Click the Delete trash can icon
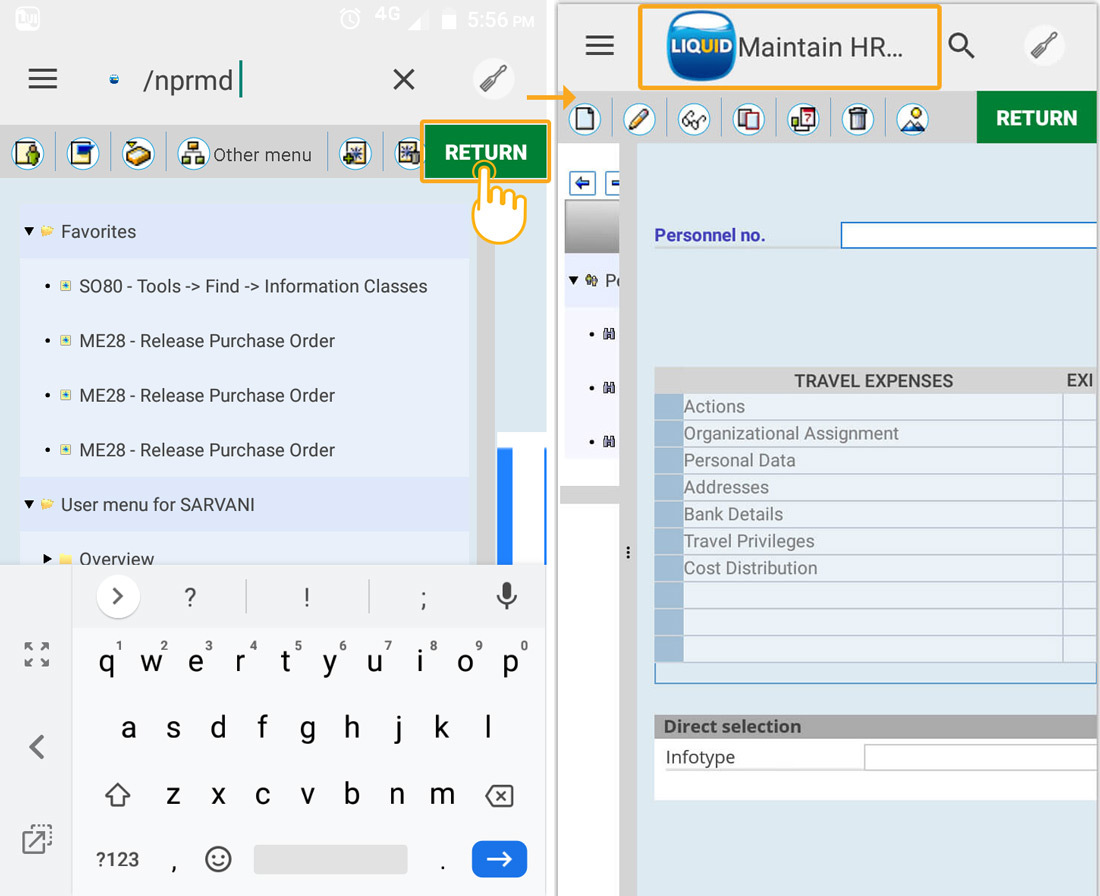This screenshot has height=896, width=1100. pos(857,120)
